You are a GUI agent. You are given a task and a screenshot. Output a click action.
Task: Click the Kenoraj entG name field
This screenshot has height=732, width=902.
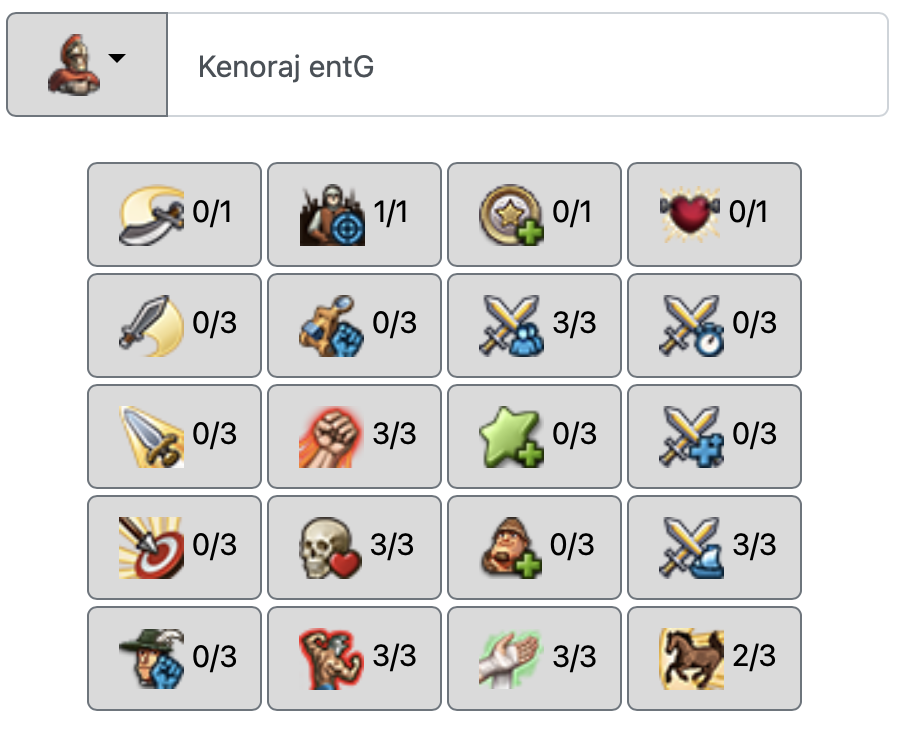point(527,66)
